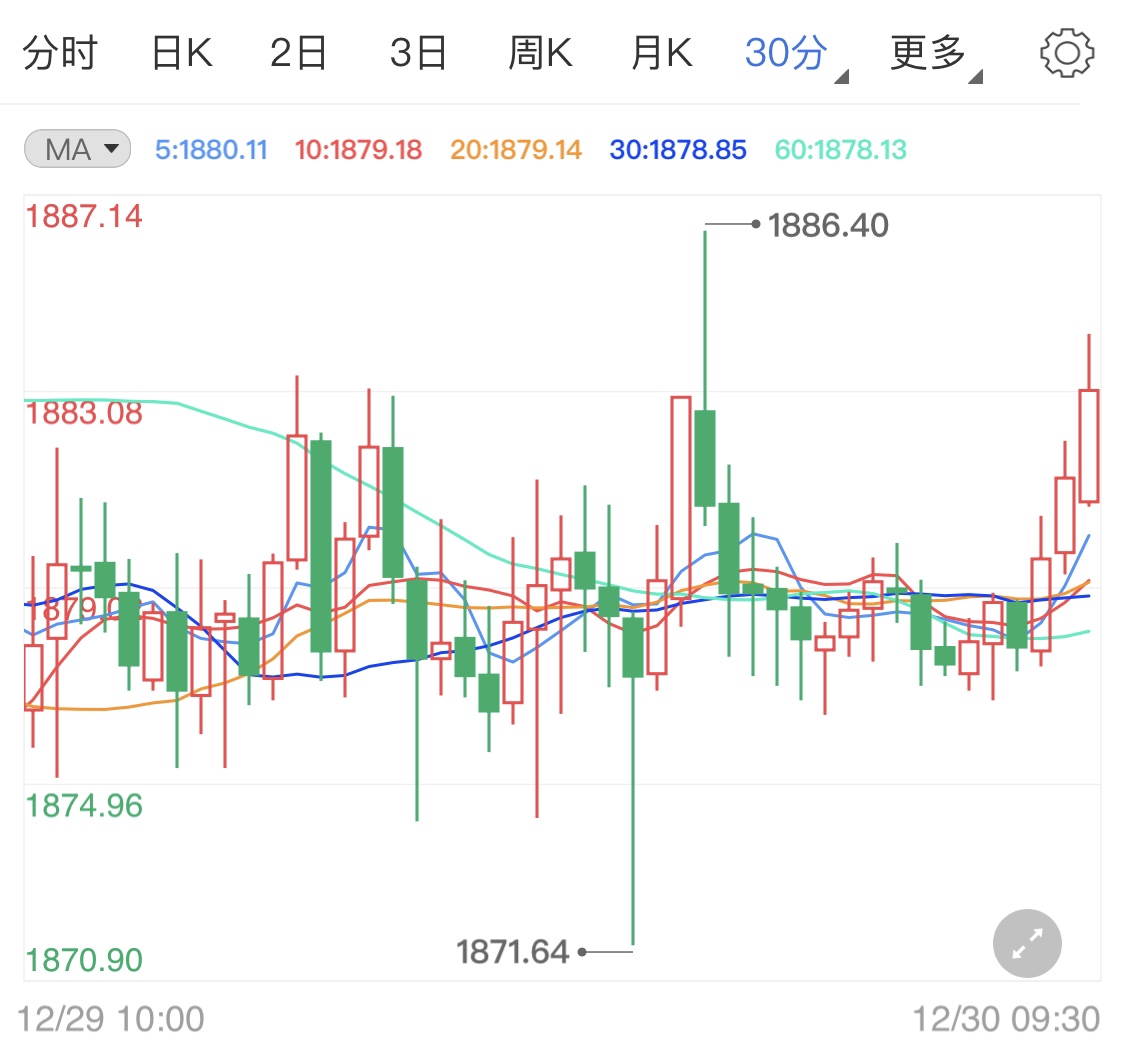
Task: Select the green candle with 1871.64 low wick
Action: coord(633,646)
